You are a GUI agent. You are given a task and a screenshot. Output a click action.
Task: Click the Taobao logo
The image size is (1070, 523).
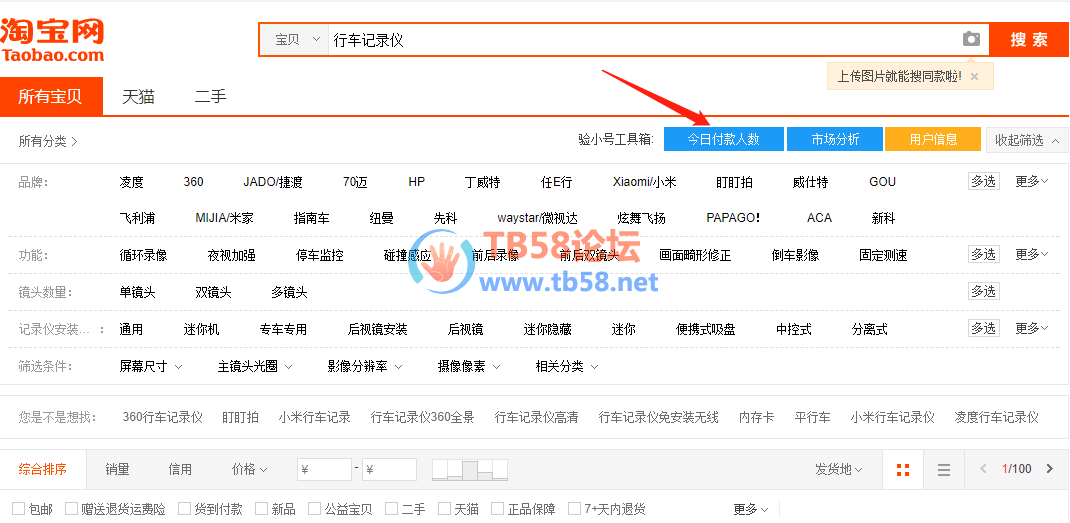pos(52,40)
